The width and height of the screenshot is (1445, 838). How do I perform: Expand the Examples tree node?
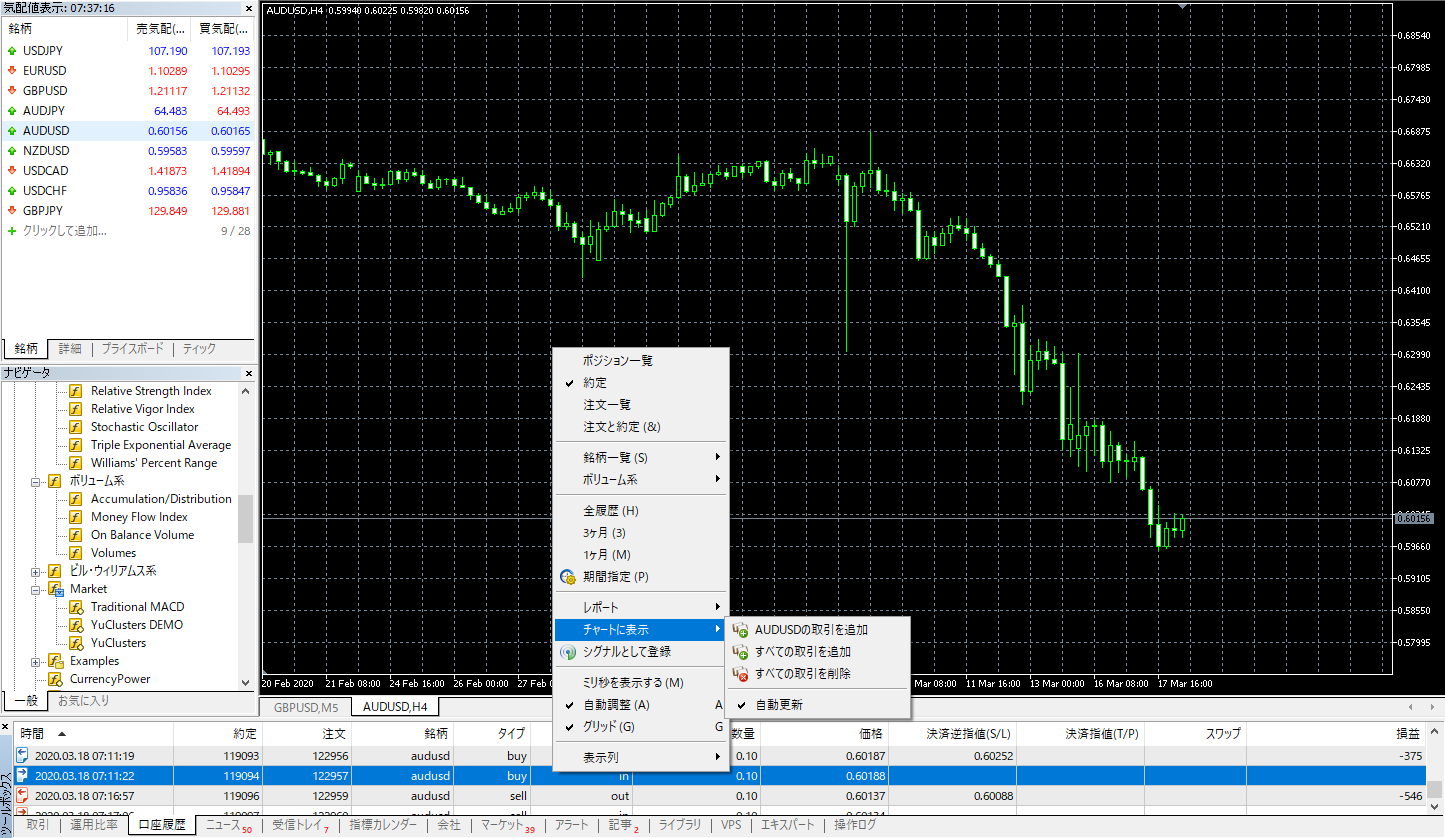point(35,661)
